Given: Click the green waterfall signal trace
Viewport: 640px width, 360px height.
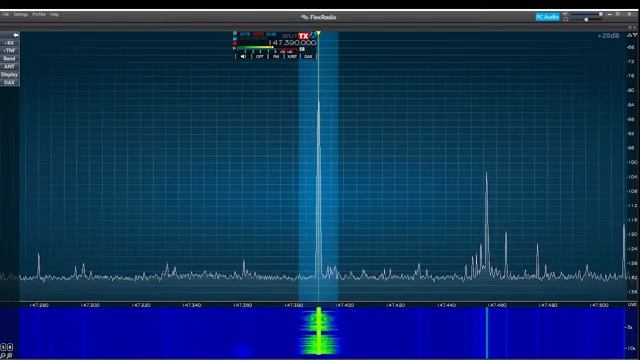Looking at the screenshot, I should [x=319, y=331].
